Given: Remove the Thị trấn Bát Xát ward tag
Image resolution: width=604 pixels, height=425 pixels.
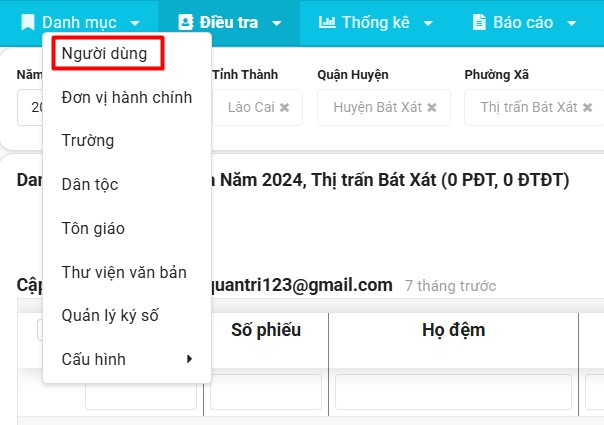Looking at the screenshot, I should pyautogui.click(x=588, y=107).
